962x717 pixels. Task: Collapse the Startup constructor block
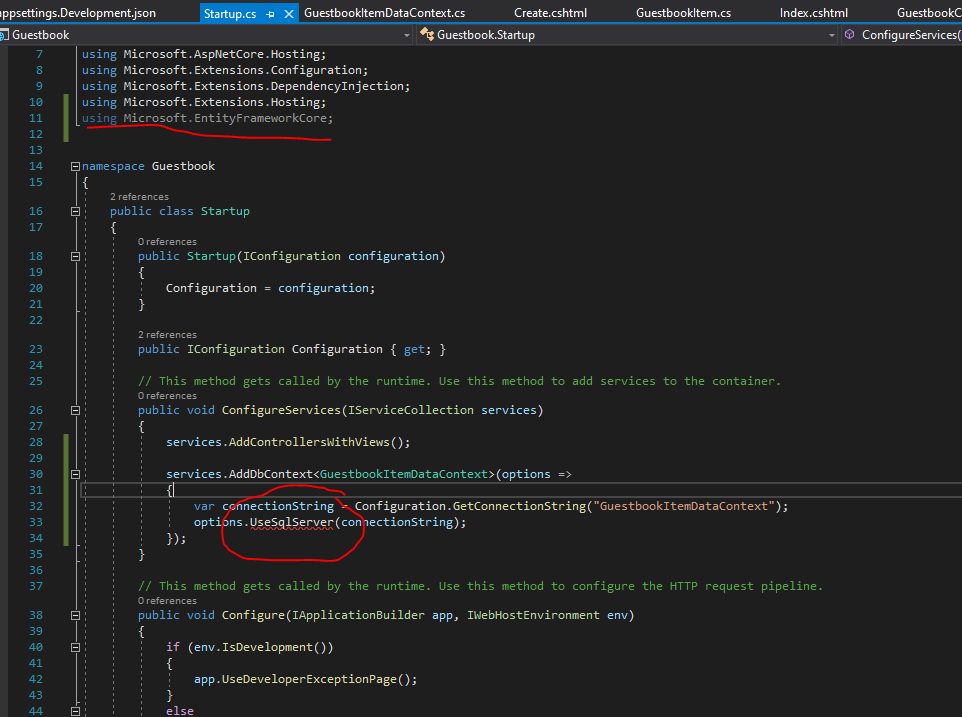[x=75, y=256]
